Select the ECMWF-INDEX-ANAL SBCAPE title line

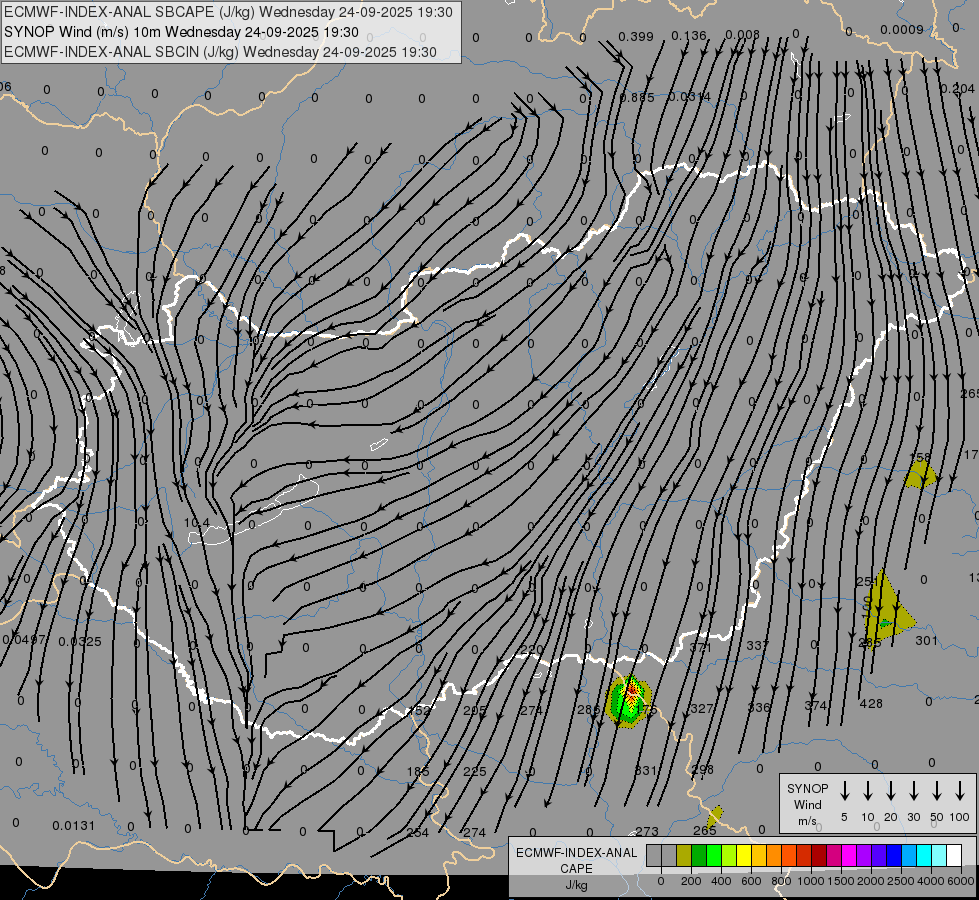click(228, 12)
